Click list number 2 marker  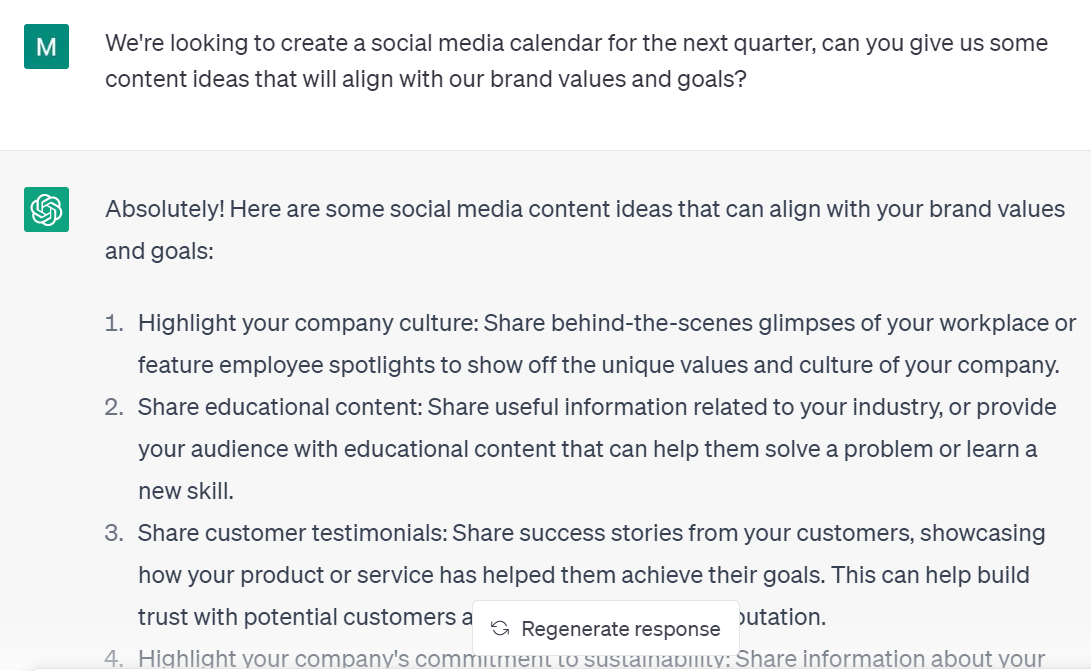coord(115,407)
